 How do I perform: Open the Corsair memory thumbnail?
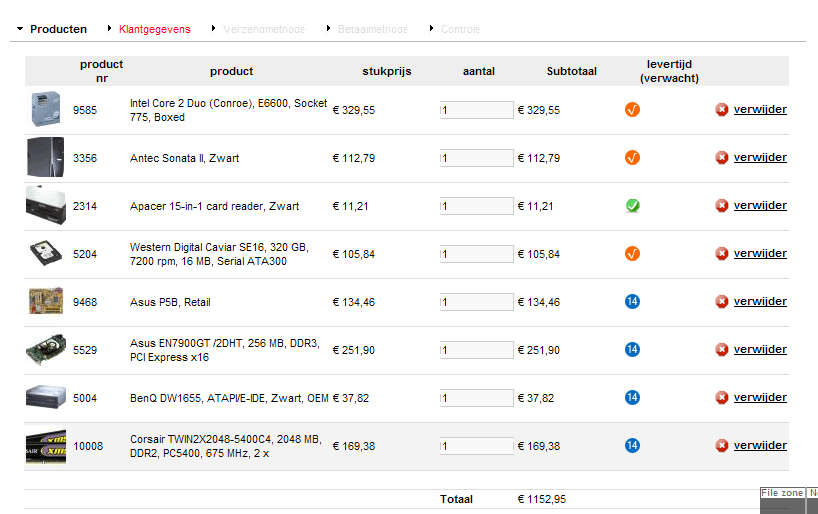coord(46,446)
